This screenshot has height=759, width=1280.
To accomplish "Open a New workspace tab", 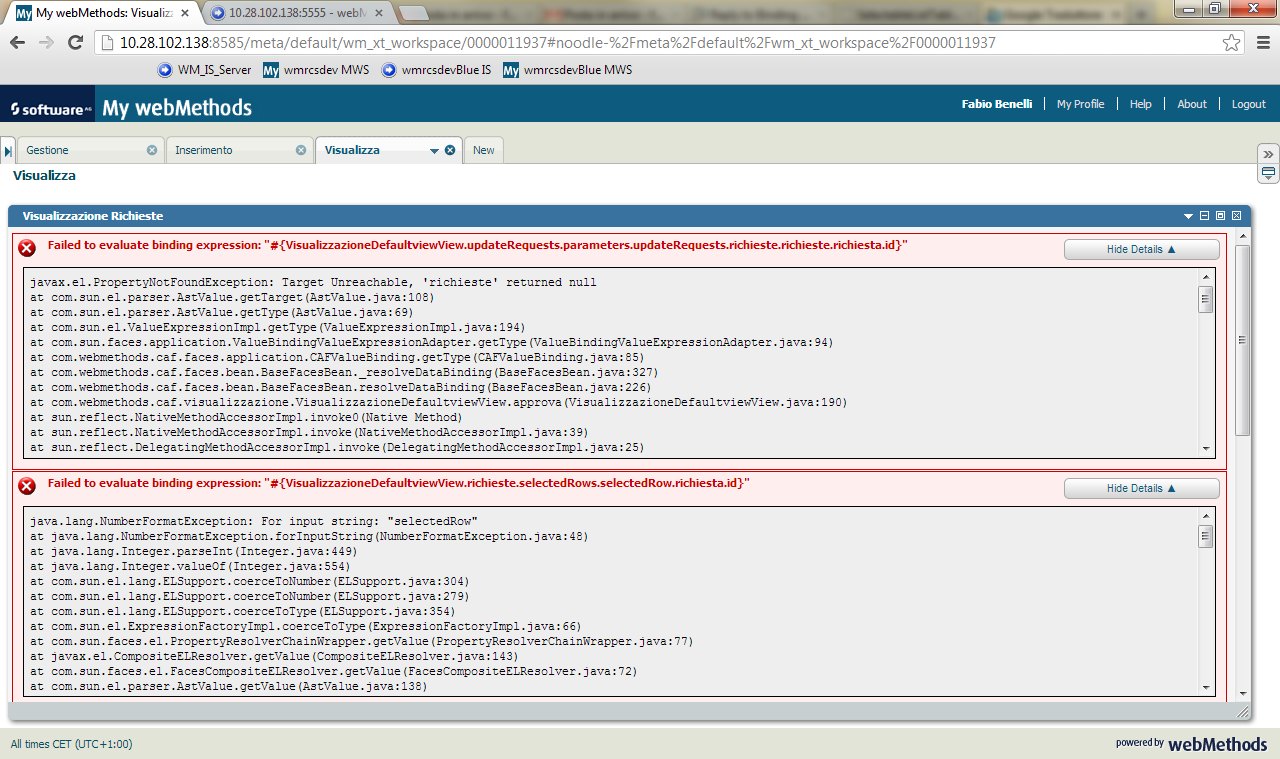I will pos(484,150).
